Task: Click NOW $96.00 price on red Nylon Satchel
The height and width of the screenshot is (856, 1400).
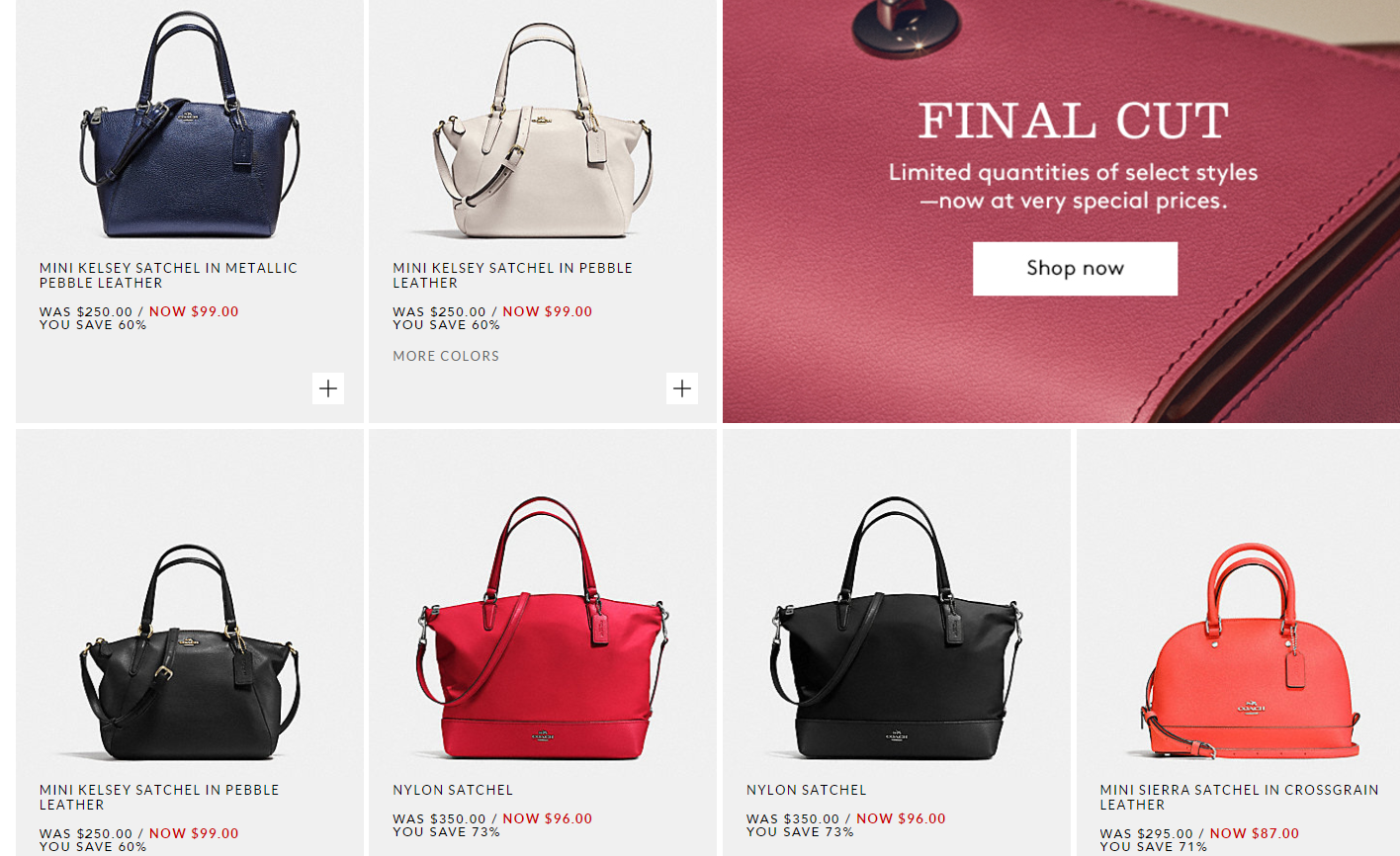Action: click(548, 818)
